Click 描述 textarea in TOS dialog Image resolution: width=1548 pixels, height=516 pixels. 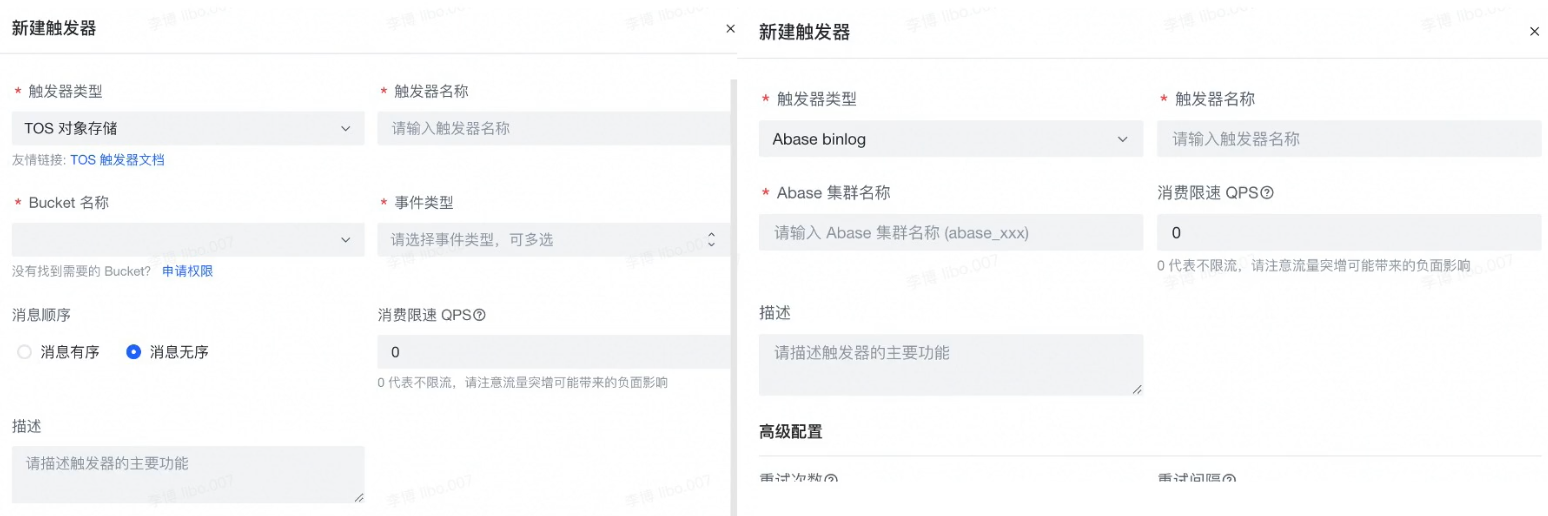(188, 474)
